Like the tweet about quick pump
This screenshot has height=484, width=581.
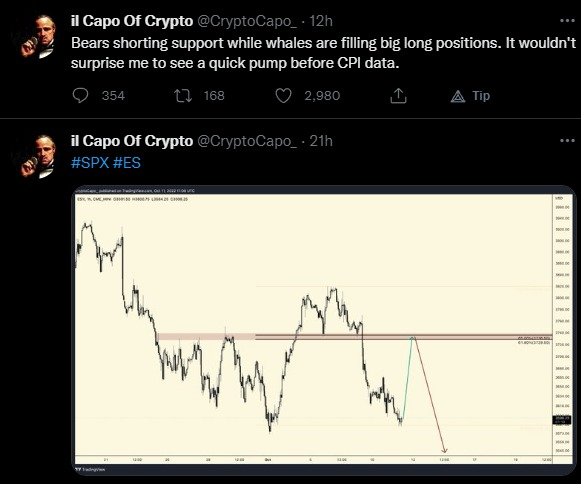point(283,96)
